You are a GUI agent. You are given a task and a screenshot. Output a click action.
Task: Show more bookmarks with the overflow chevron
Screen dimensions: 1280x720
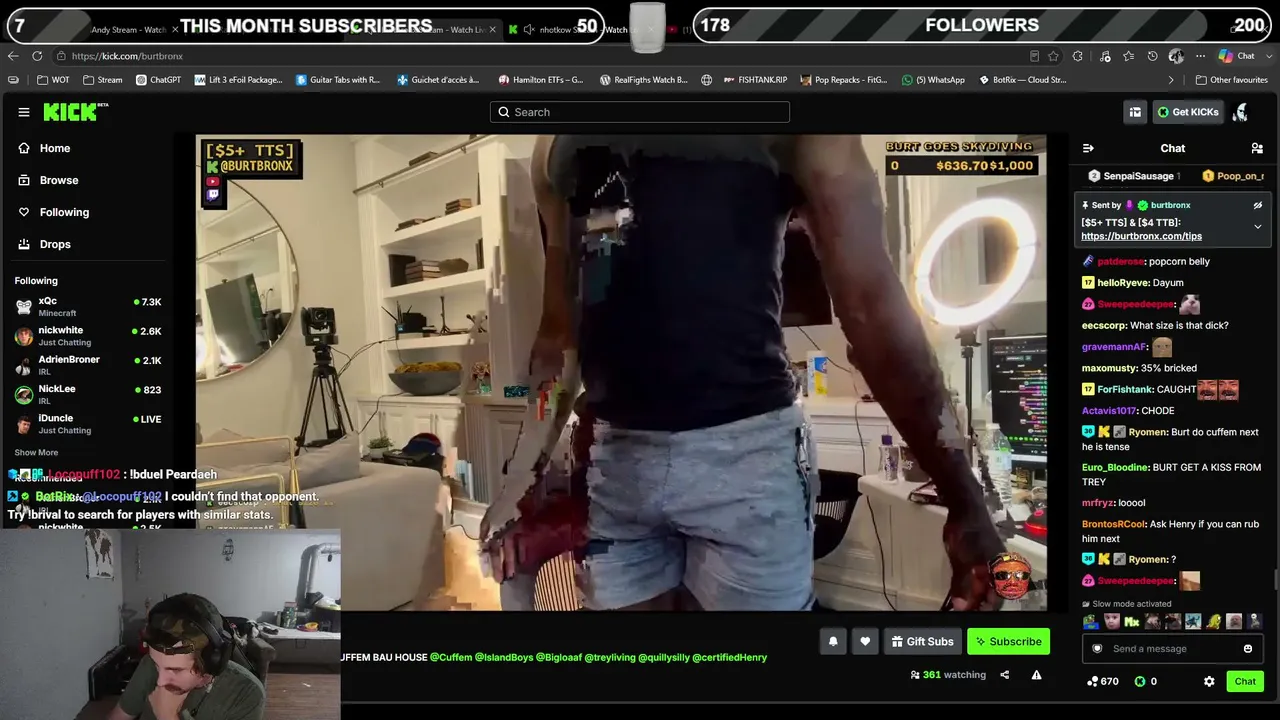[x=1171, y=80]
